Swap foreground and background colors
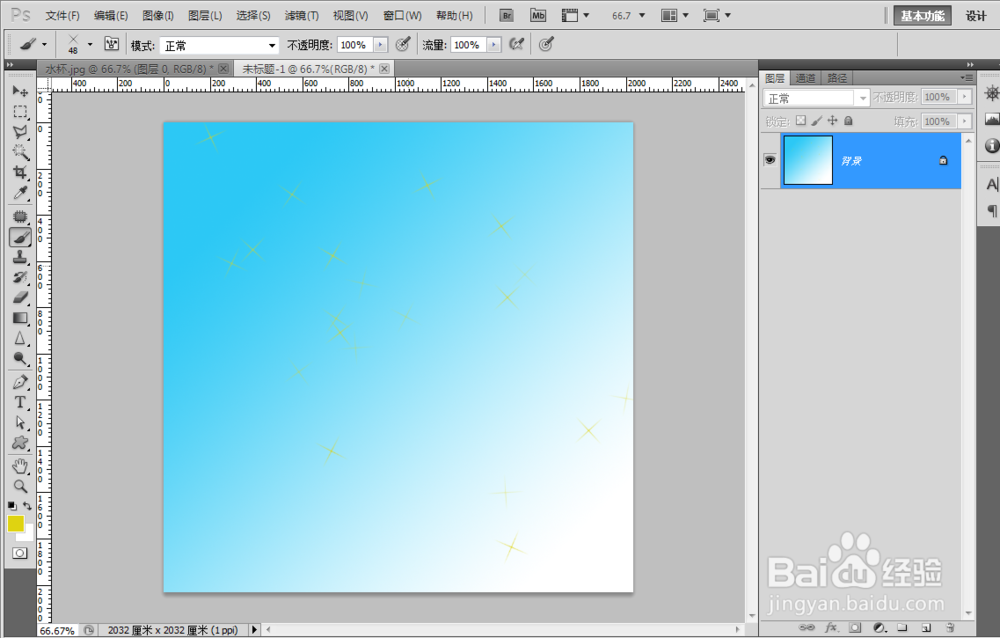 coord(27,506)
